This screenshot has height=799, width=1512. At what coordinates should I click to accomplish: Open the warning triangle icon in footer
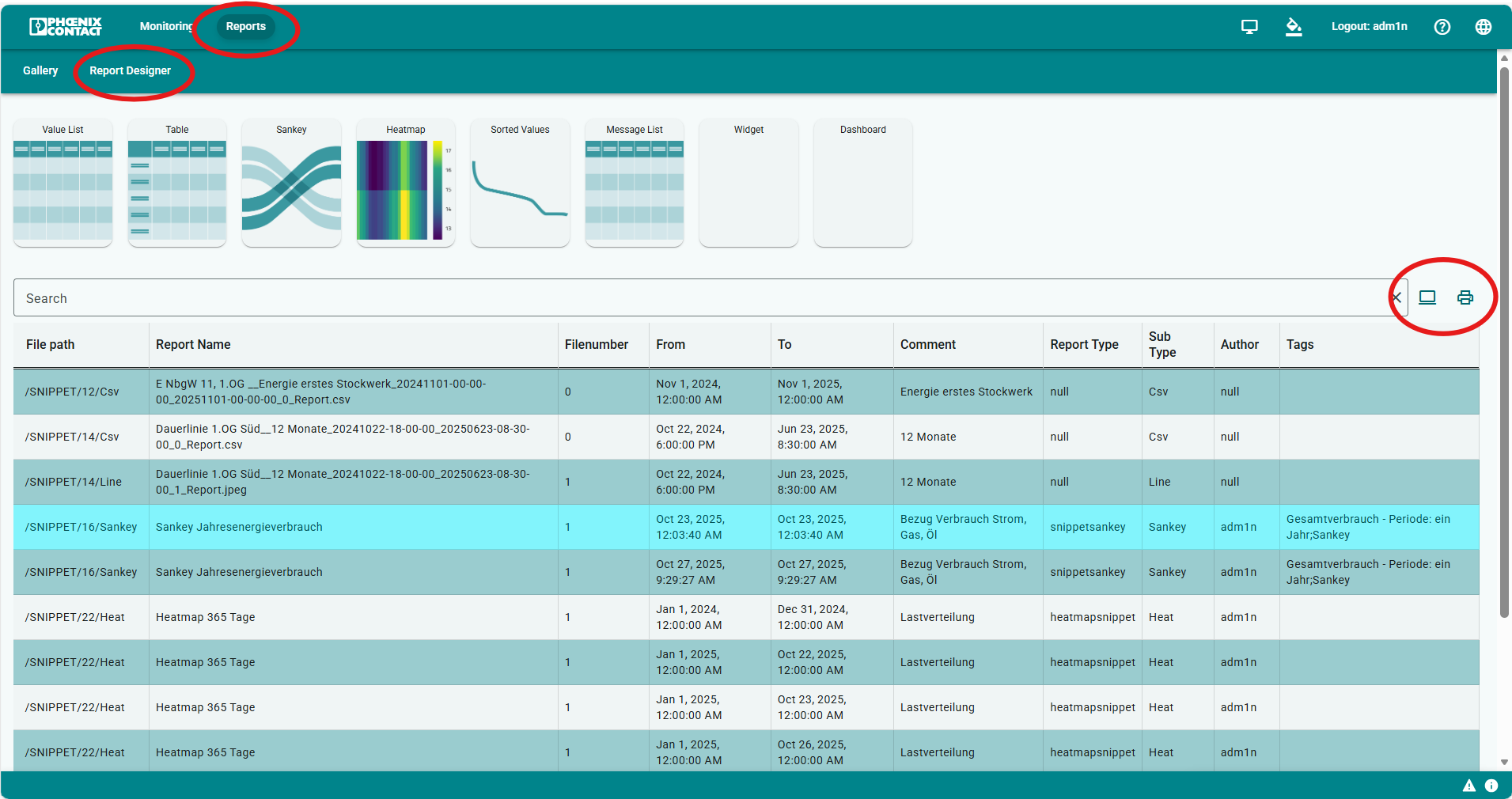[1469, 786]
